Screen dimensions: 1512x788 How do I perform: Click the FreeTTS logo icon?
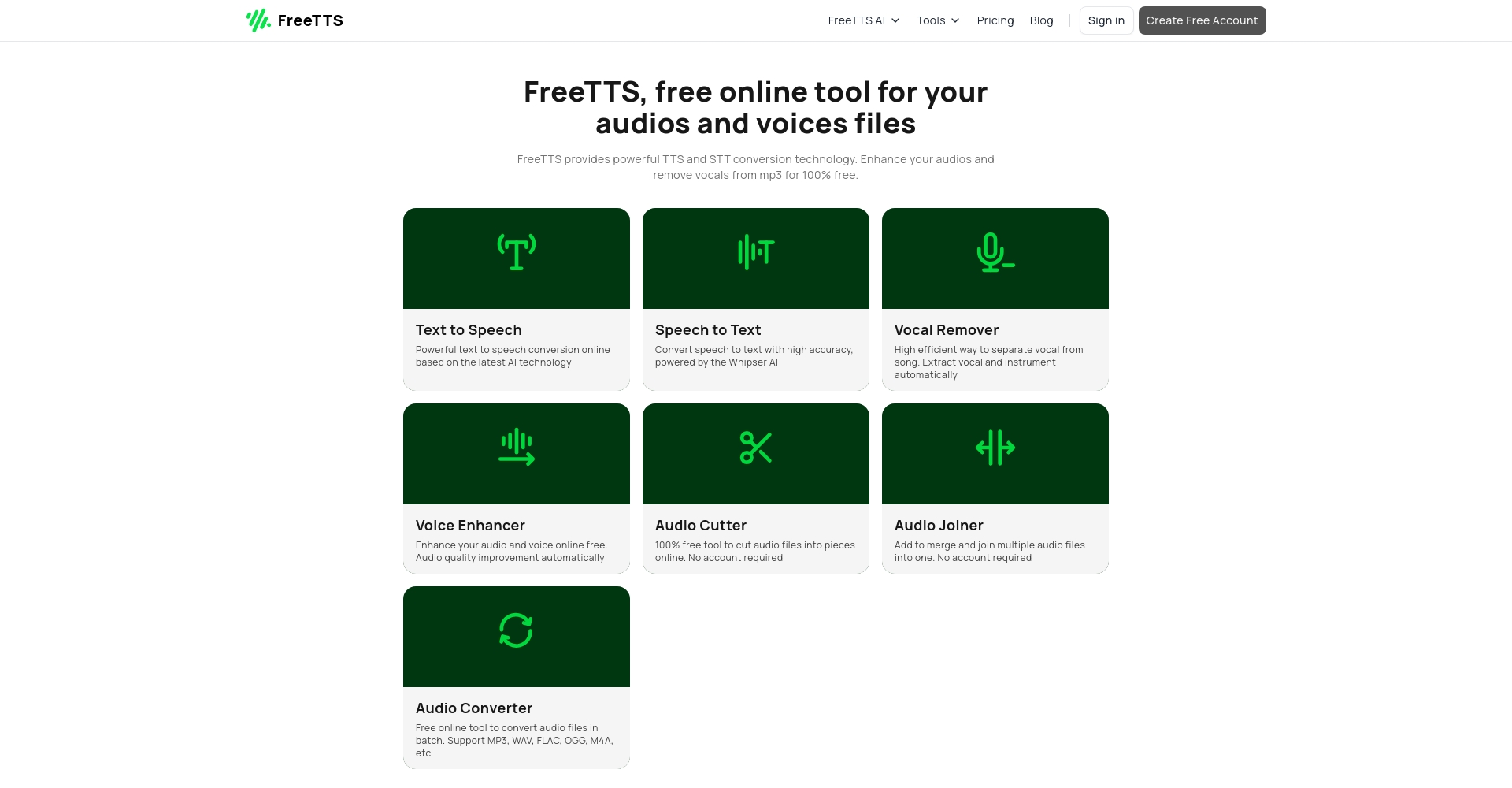tap(258, 20)
